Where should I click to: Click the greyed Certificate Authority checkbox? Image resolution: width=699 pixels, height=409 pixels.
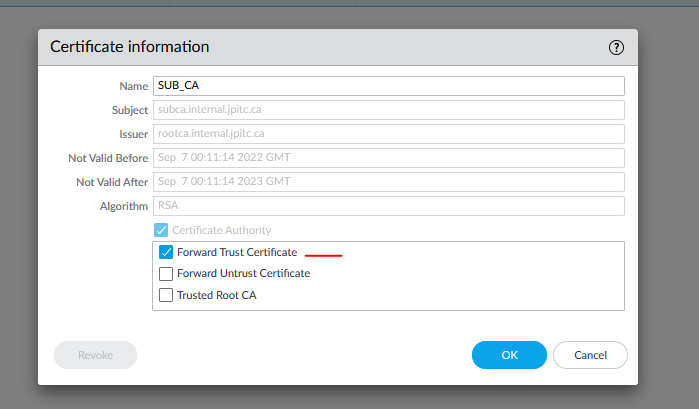coord(162,230)
